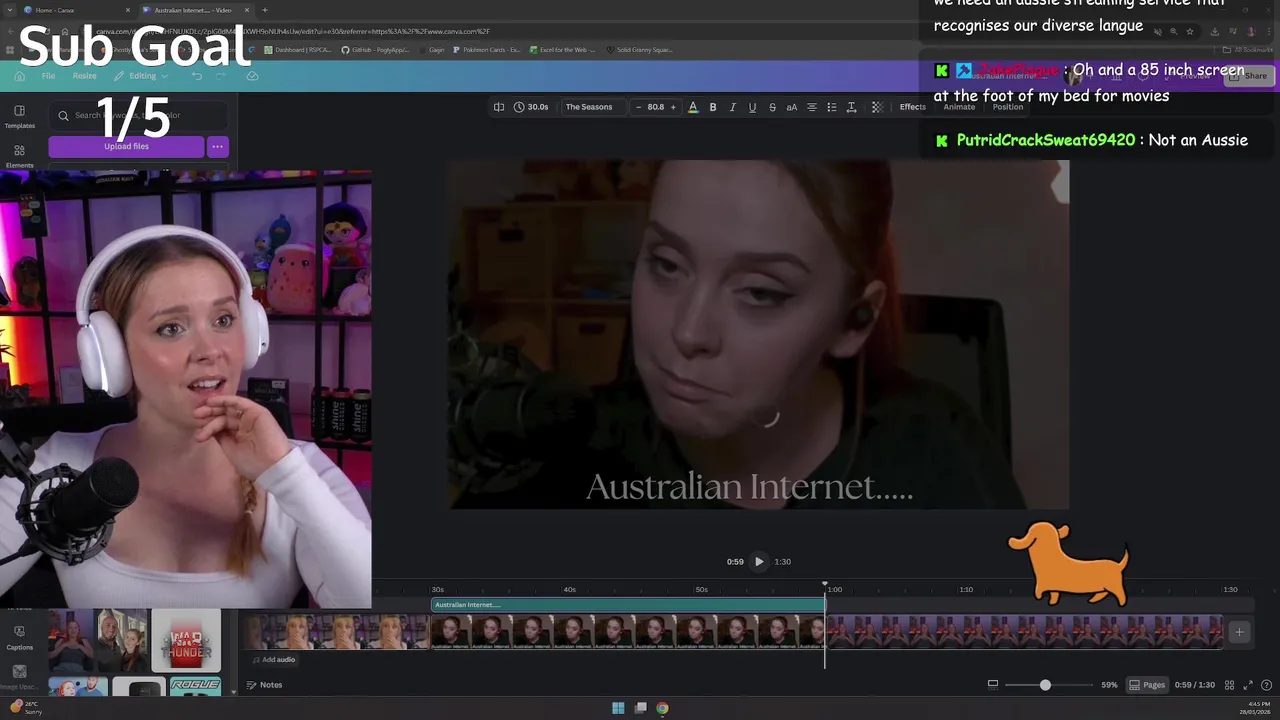Toggle underline text formatting
The width and height of the screenshot is (1280, 720).
click(752, 107)
